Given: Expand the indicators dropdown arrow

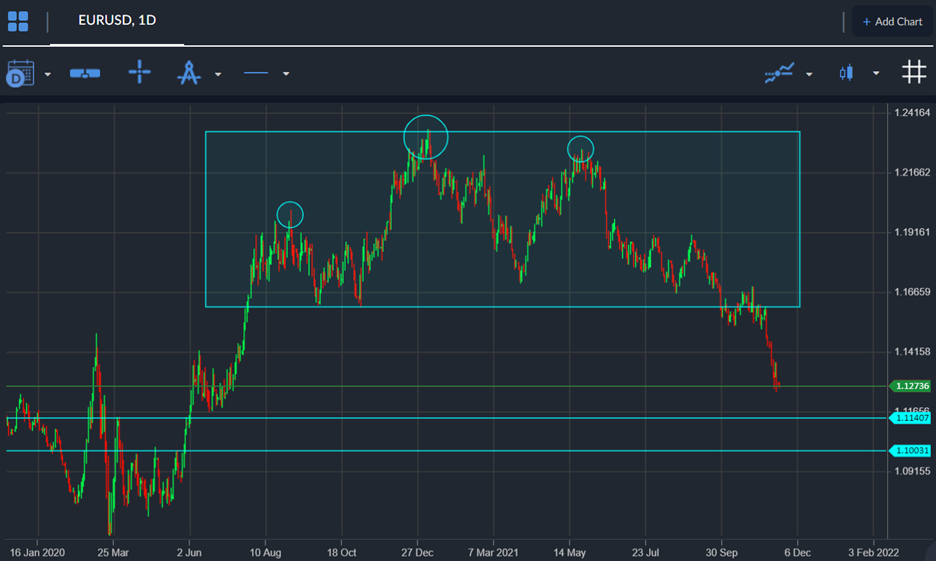Looking at the screenshot, I should click(809, 75).
